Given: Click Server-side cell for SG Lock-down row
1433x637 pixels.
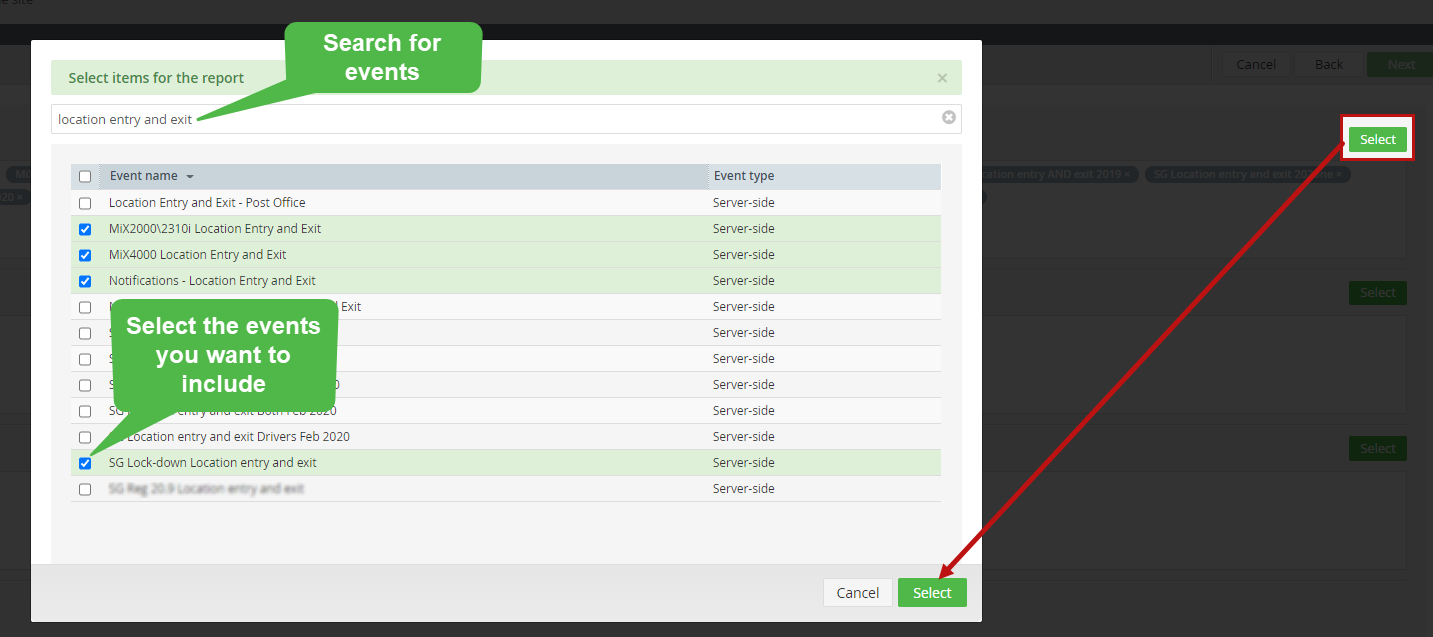Looking at the screenshot, I should (x=743, y=463).
